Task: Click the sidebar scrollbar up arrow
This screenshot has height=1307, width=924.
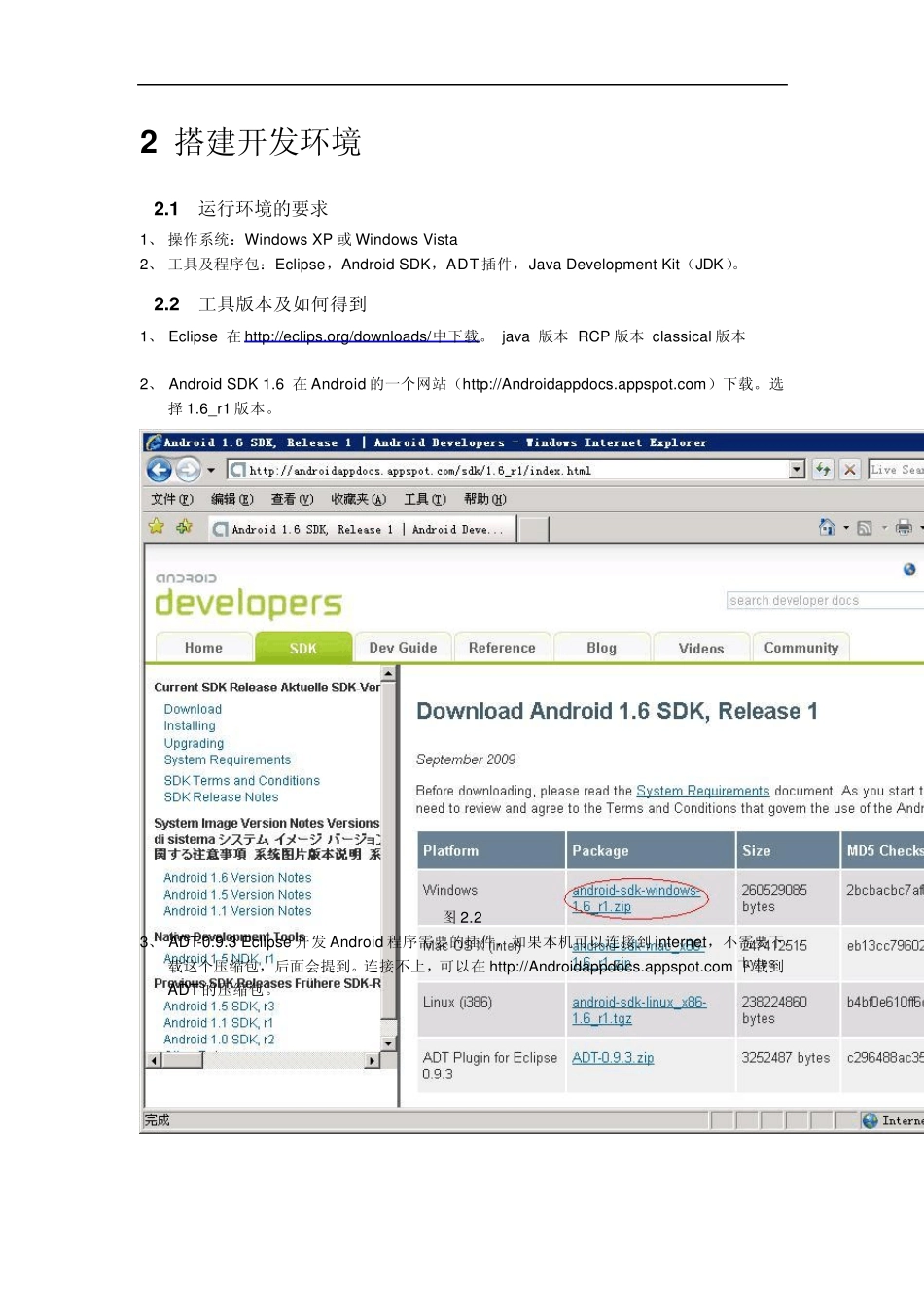Action: [388, 673]
